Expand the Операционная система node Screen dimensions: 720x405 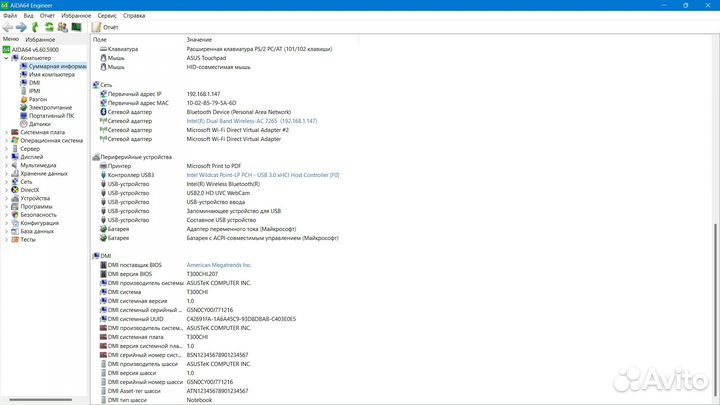6,141
